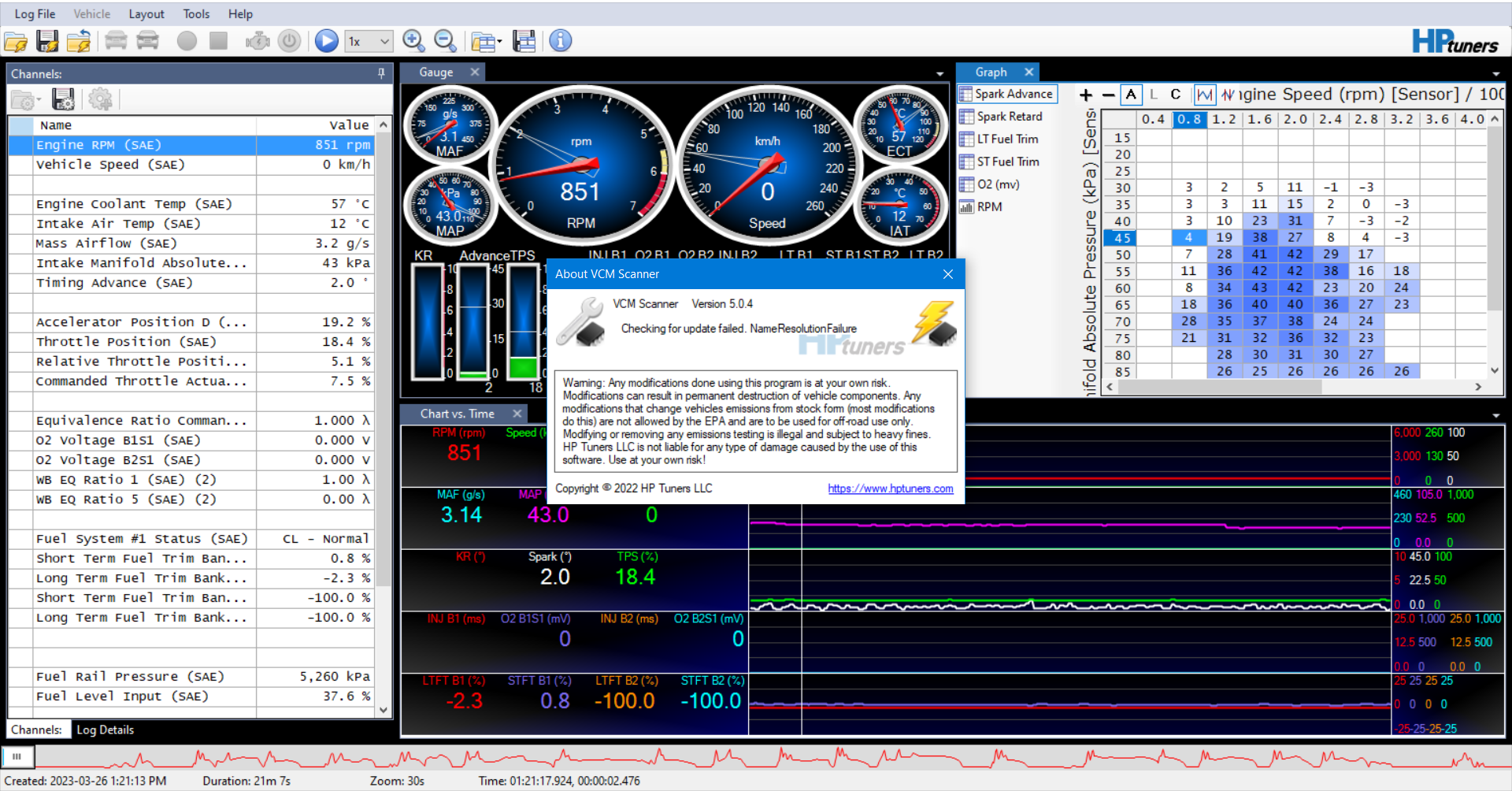Click the Zoom In magnifier icon
The width and height of the screenshot is (1512, 791).
coord(413,41)
